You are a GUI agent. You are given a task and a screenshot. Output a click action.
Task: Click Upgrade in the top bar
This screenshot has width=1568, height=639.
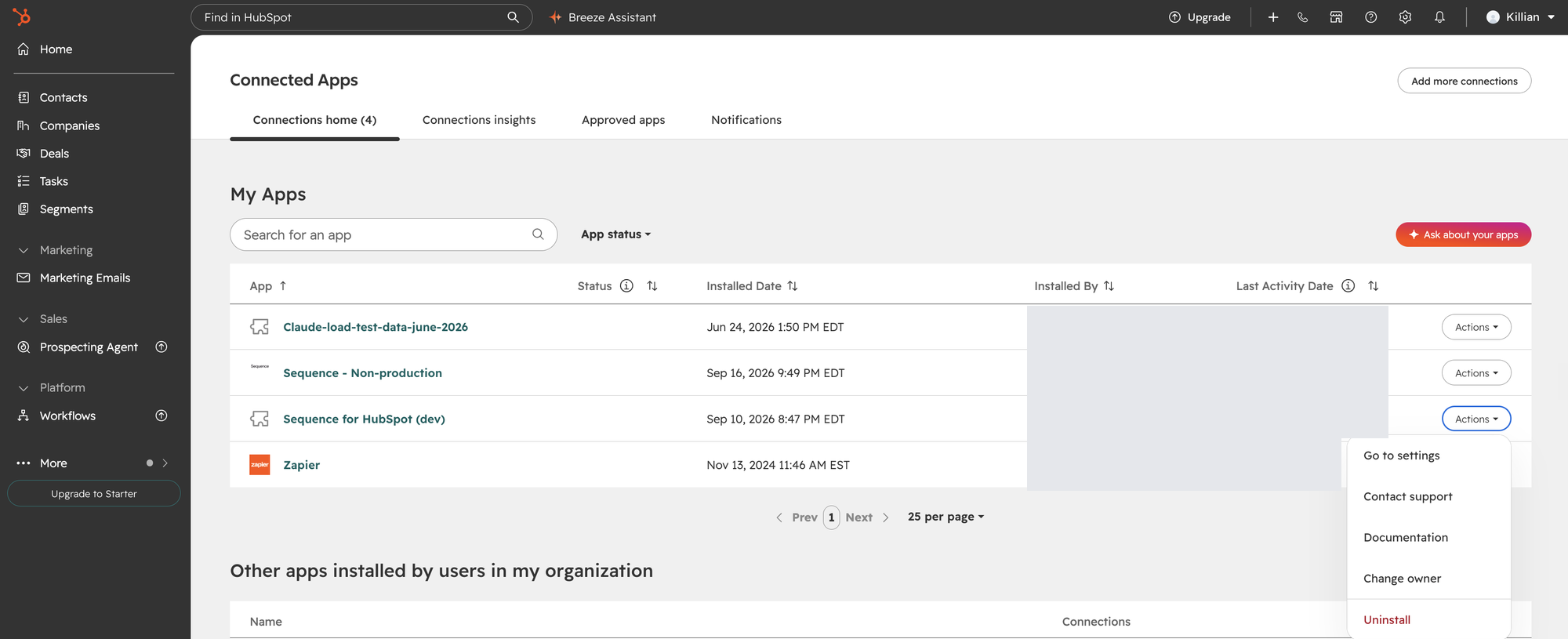coord(1200,17)
